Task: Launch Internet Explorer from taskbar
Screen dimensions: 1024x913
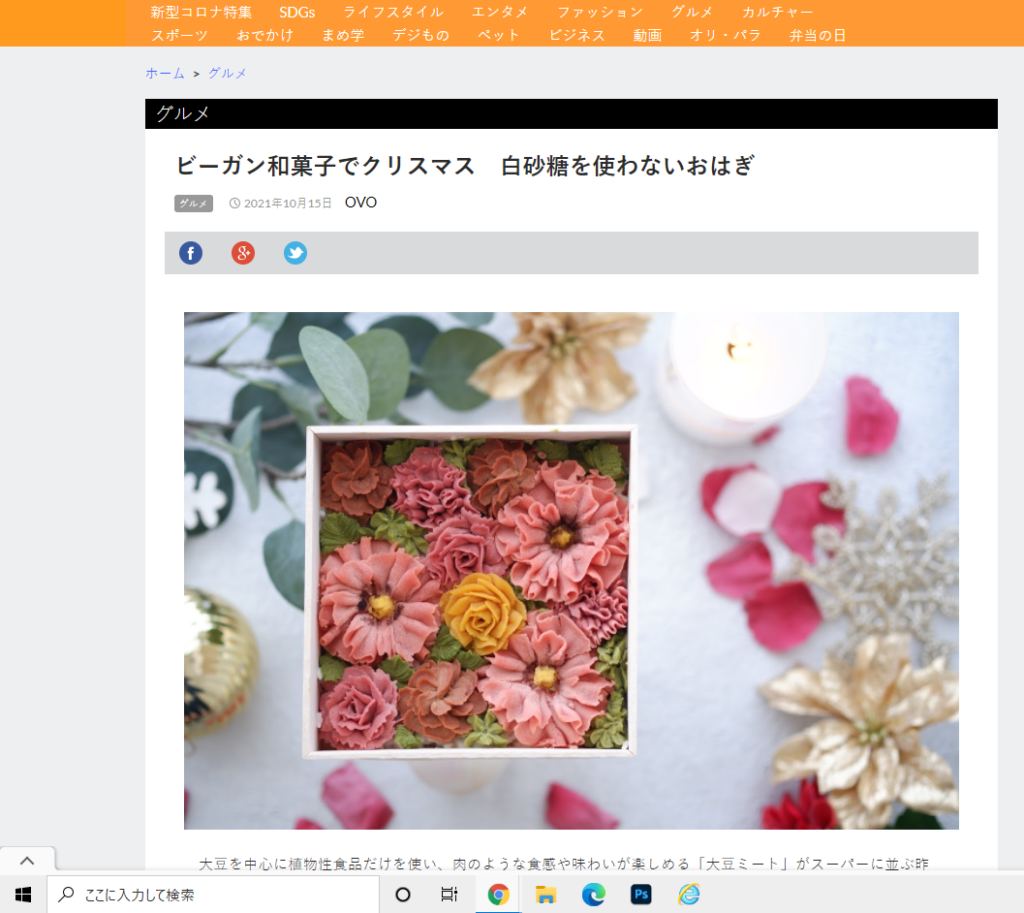Action: pos(688,894)
